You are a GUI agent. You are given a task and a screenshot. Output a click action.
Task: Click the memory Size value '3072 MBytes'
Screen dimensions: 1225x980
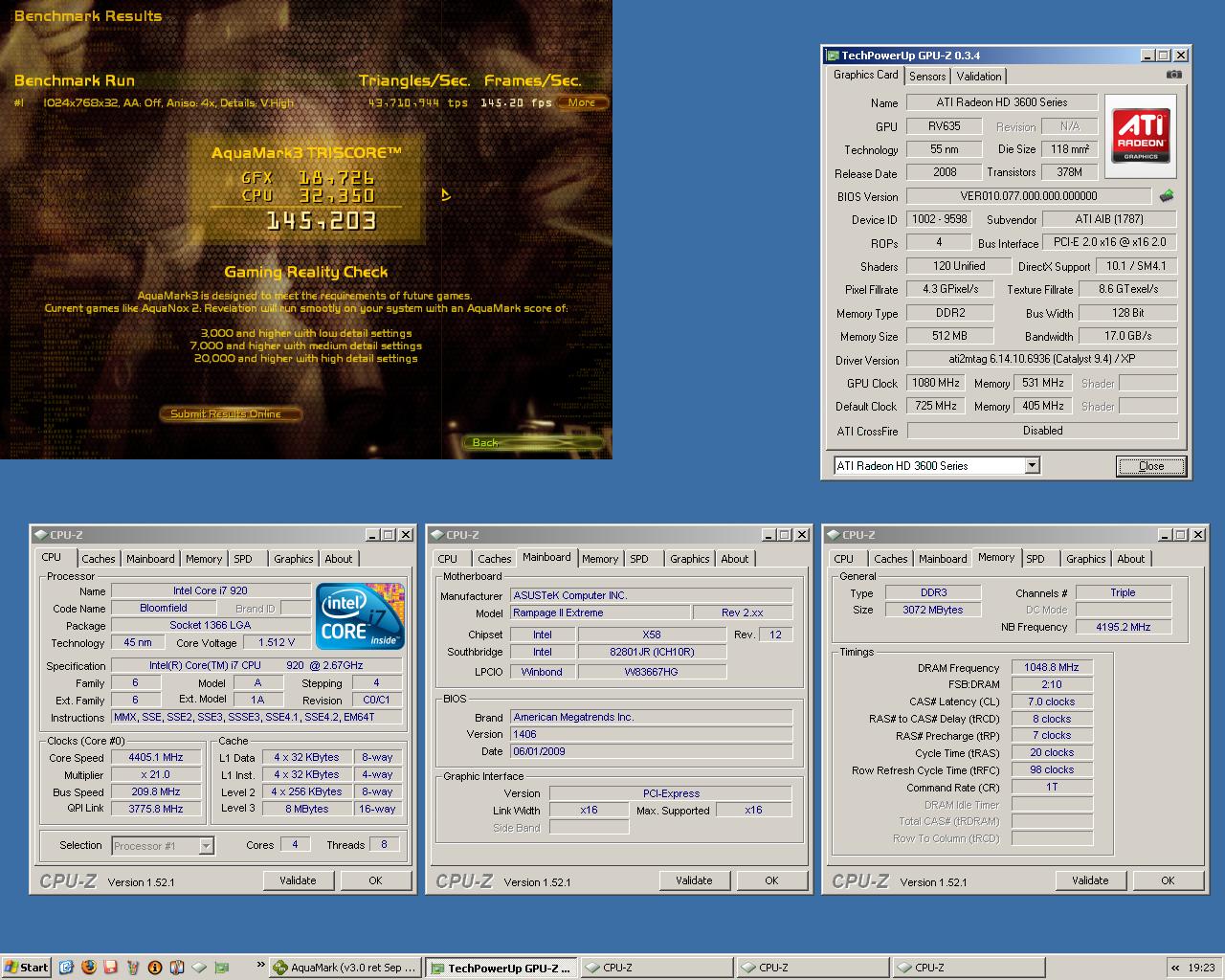[x=932, y=610]
